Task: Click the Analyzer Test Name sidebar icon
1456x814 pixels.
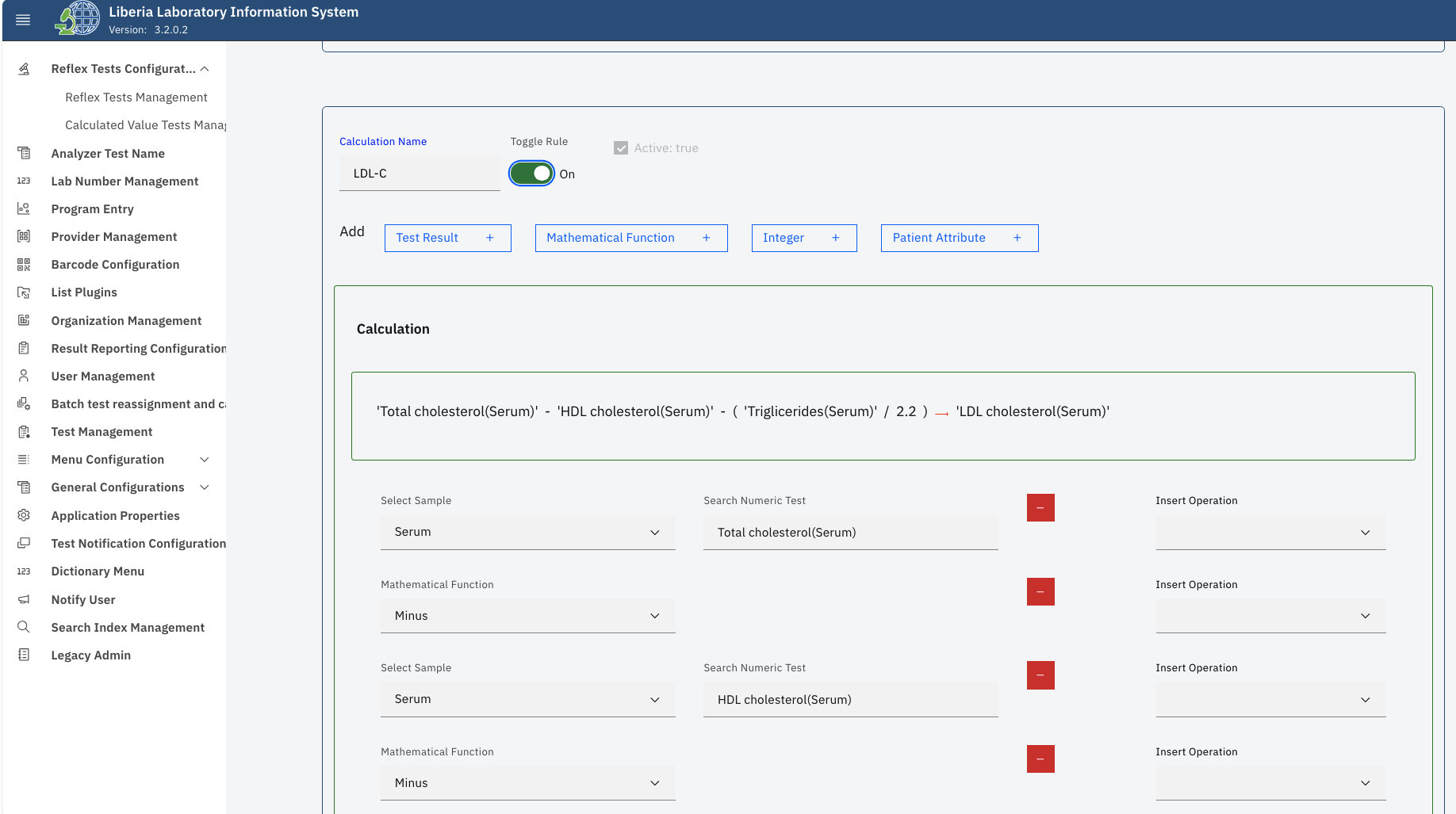Action: click(x=24, y=153)
